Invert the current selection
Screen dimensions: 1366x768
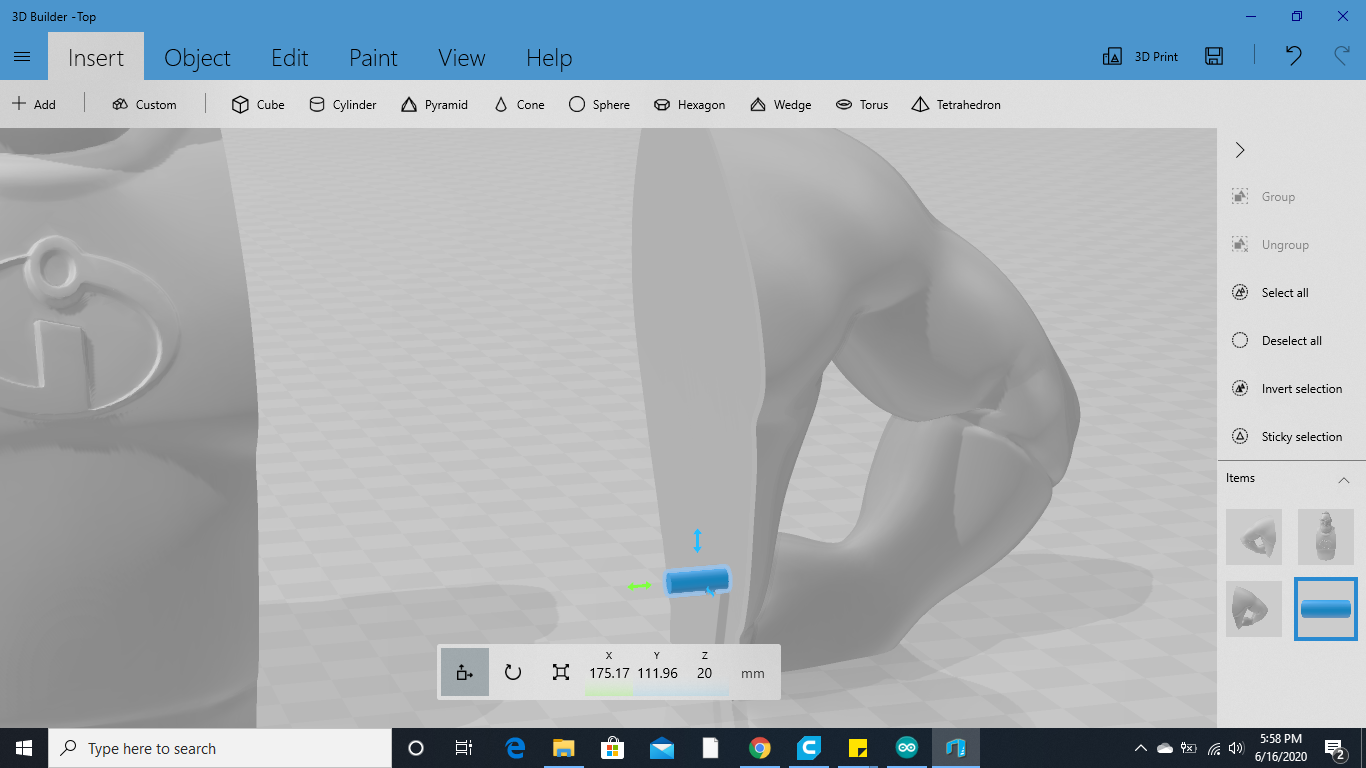pyautogui.click(x=1291, y=388)
